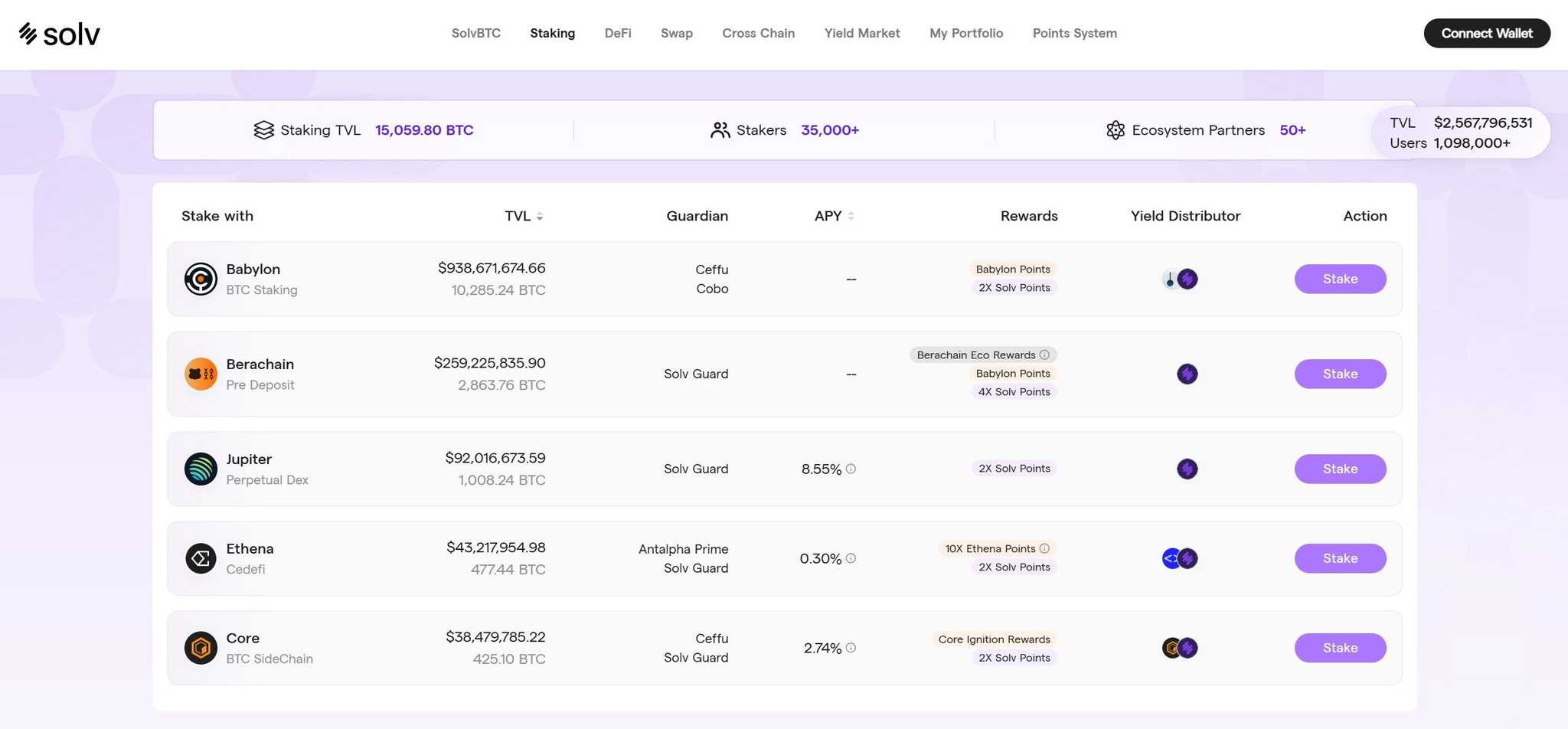Click Jupiter TVL value $92,016,673.59
1568x729 pixels.
click(x=495, y=458)
